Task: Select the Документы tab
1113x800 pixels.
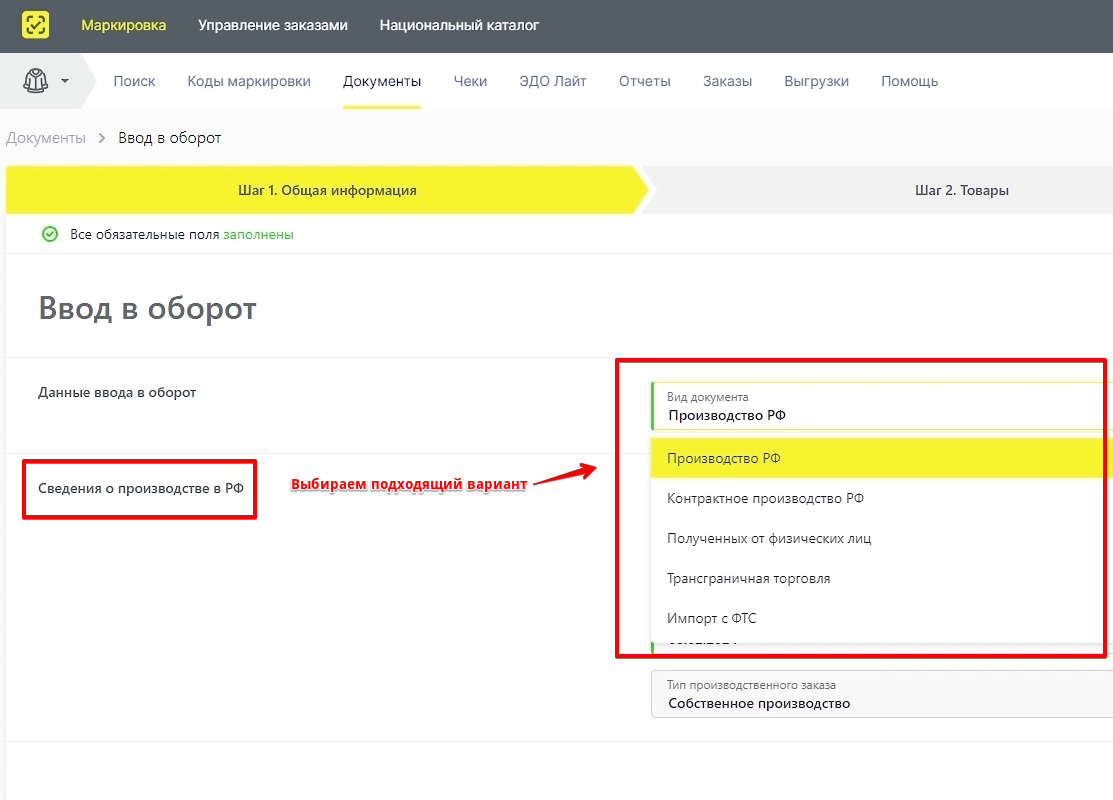Action: tap(382, 82)
